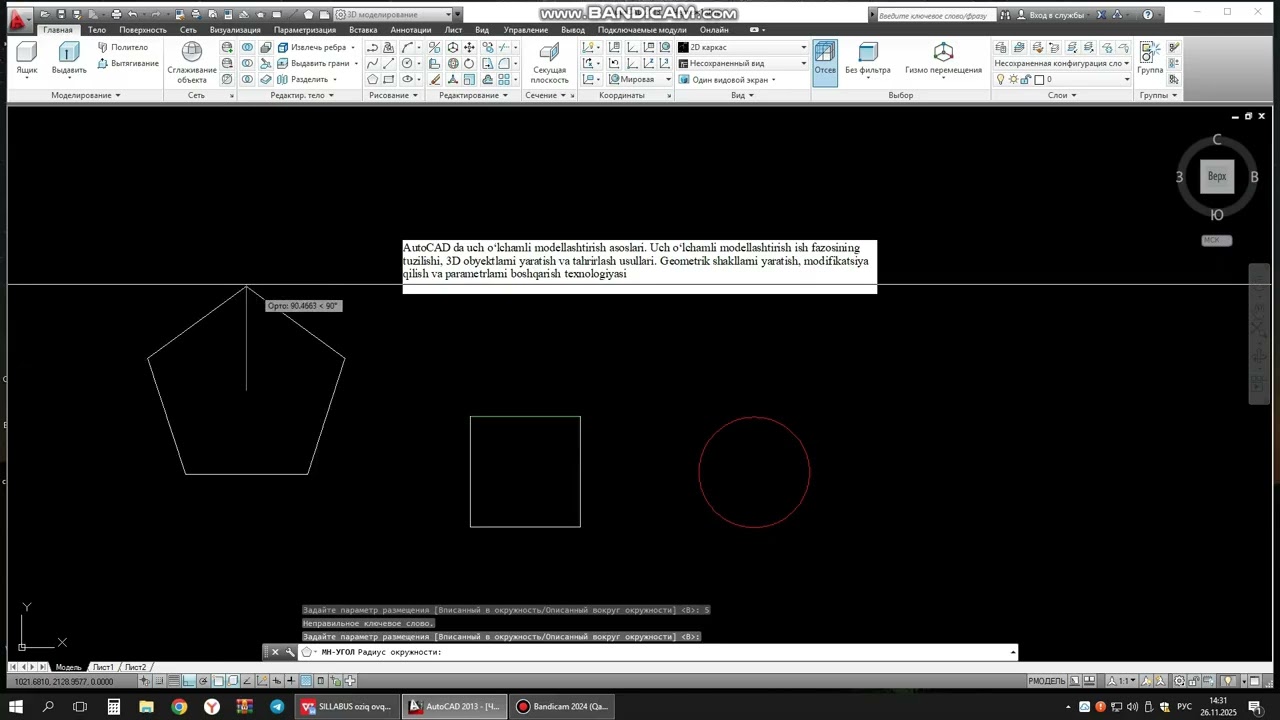Activate the Extrude (Выдавить) tool
1280x720 pixels.
(x=69, y=58)
